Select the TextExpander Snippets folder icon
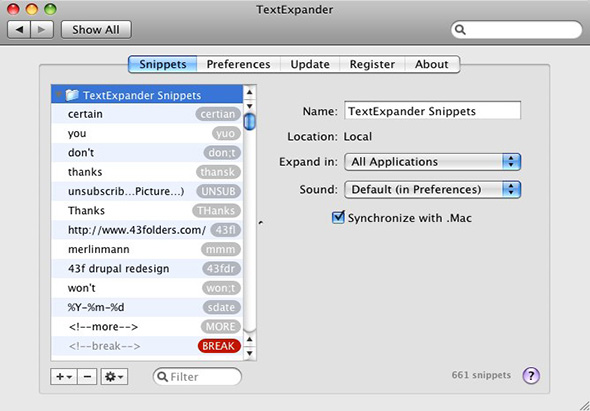The image size is (590, 411). point(72,95)
